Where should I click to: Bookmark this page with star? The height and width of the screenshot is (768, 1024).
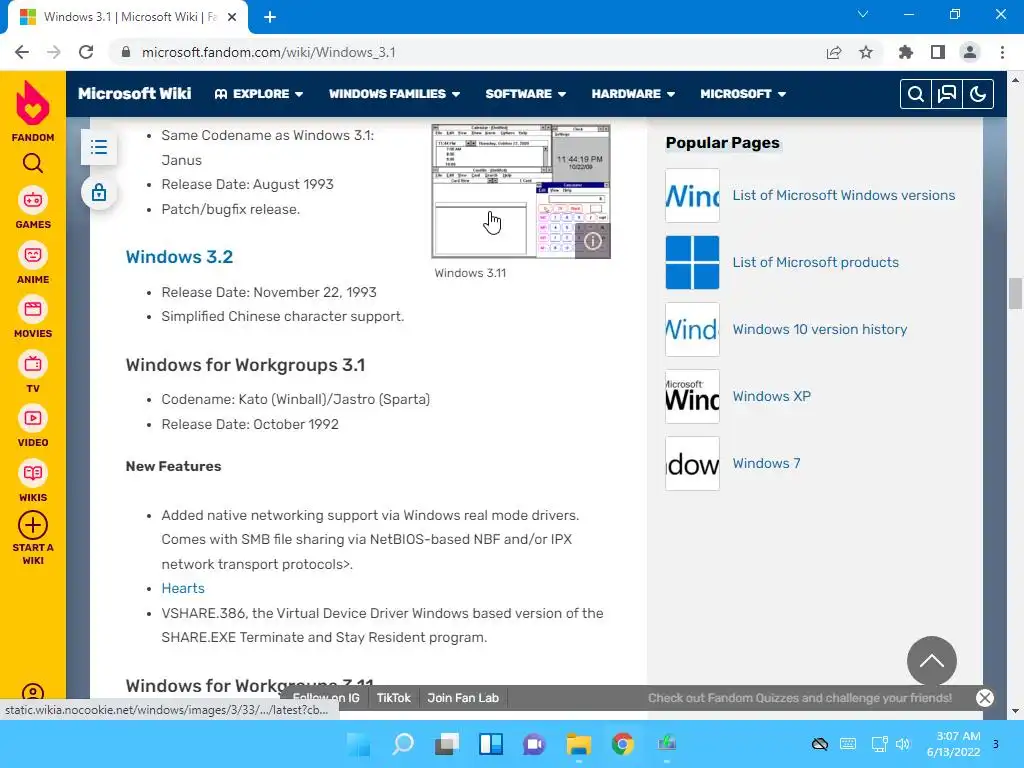click(866, 52)
